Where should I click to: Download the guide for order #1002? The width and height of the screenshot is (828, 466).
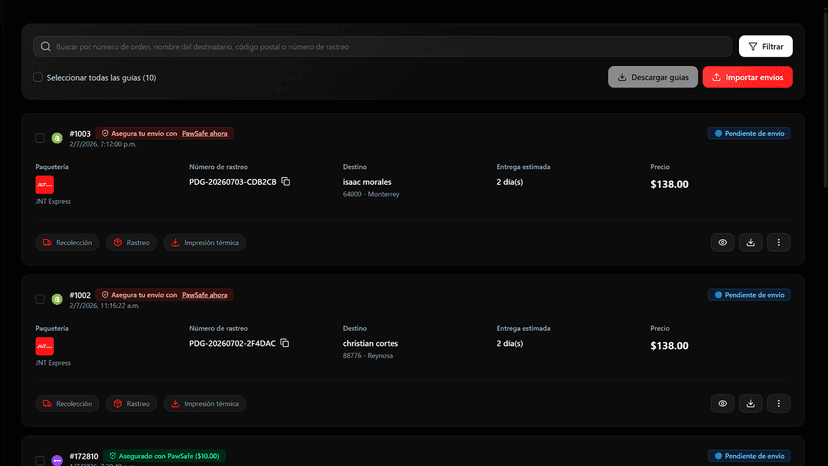(x=750, y=404)
